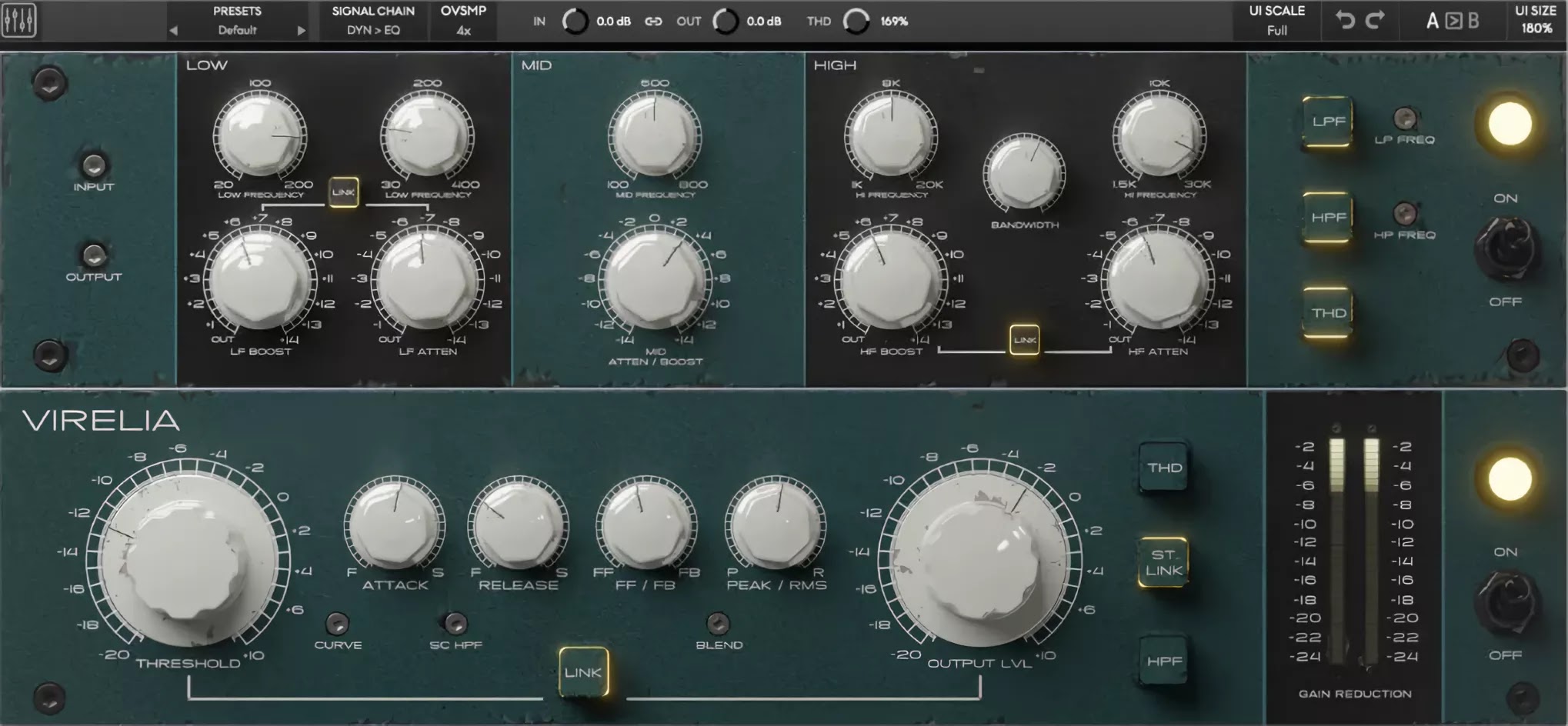Click the compressor BLEND trim knob
This screenshot has height=726, width=1568.
pos(718,623)
